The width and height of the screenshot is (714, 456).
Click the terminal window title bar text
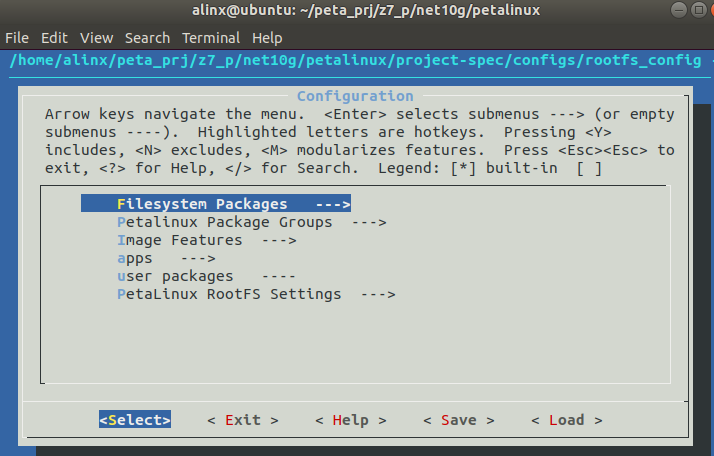click(x=366, y=10)
